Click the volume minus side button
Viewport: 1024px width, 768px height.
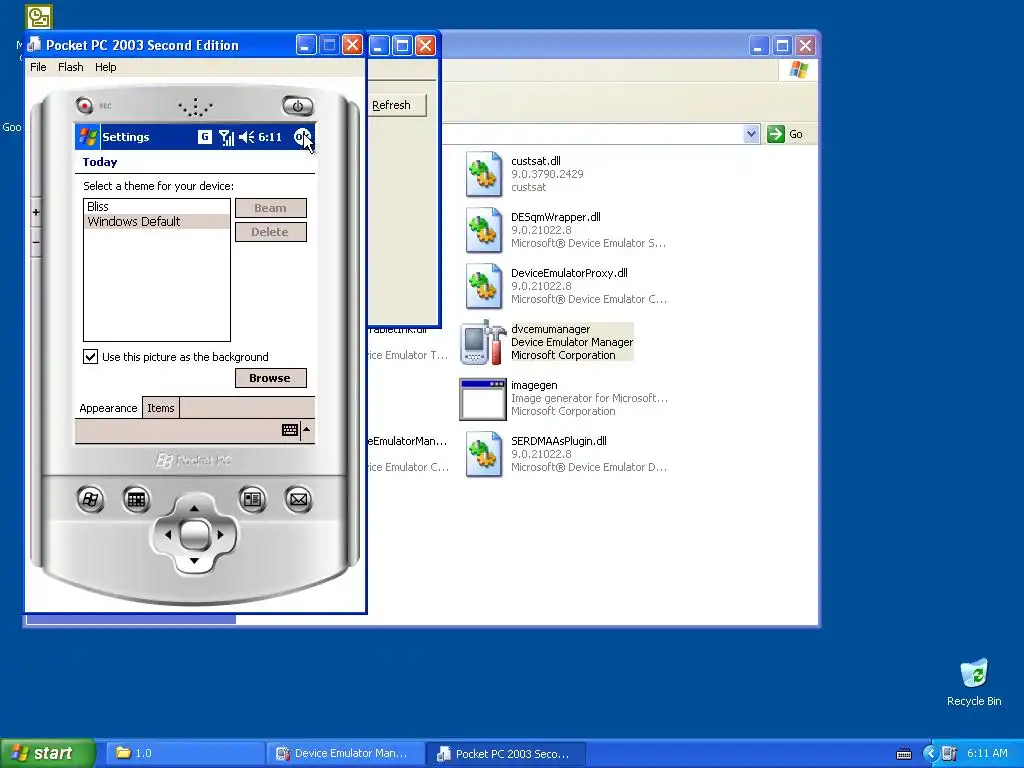click(36, 242)
